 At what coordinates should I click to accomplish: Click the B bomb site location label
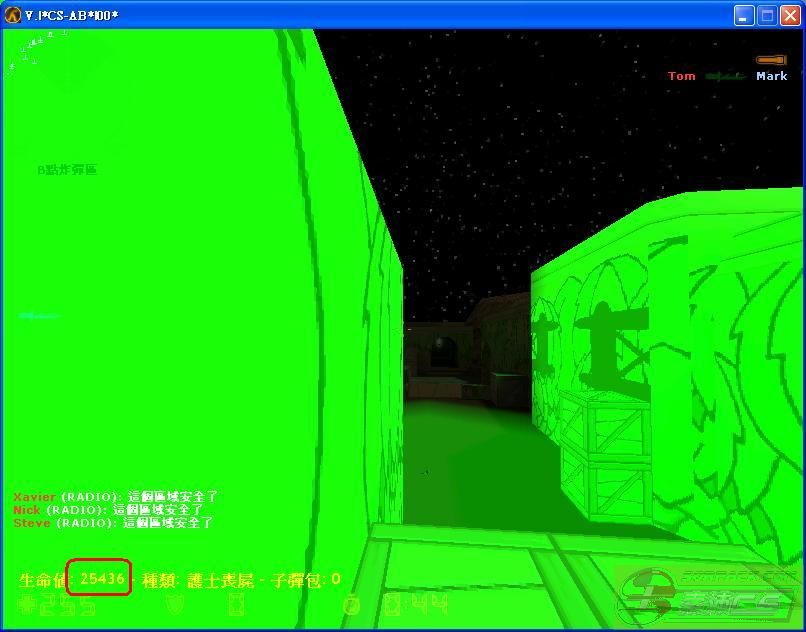[x=67, y=170]
